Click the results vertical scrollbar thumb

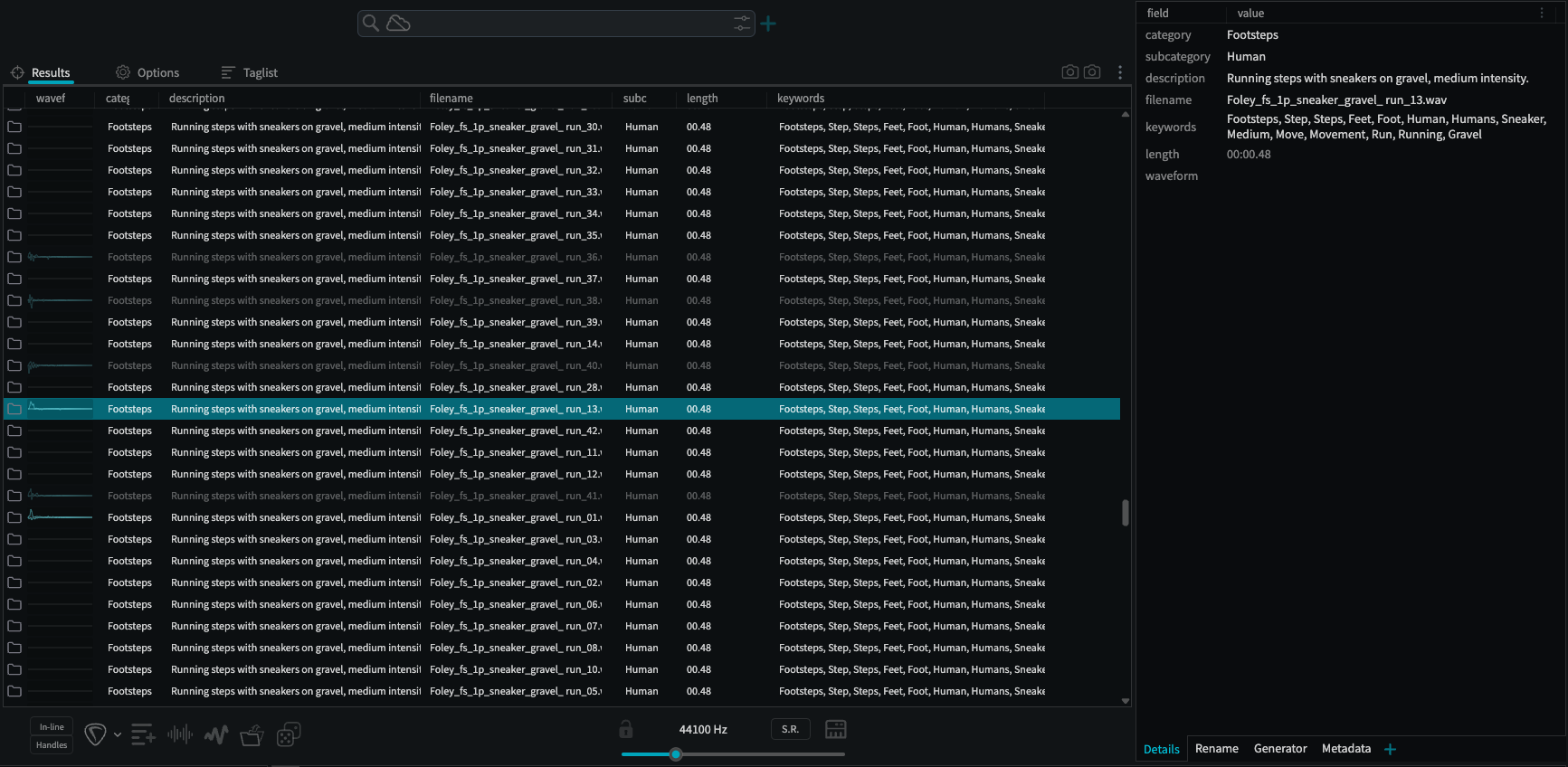pyautogui.click(x=1126, y=512)
